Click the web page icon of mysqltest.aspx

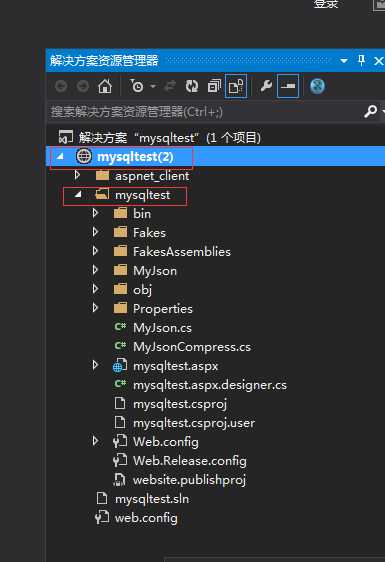(120, 366)
